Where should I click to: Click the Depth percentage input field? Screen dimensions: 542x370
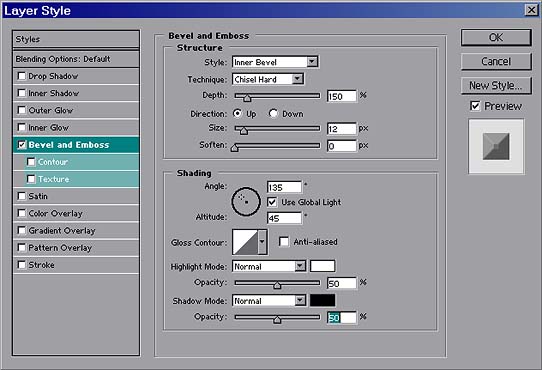[x=342, y=96]
